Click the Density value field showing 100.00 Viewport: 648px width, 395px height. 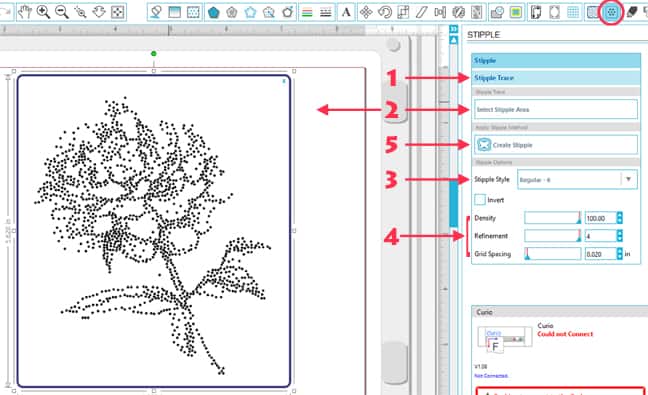pyautogui.click(x=600, y=218)
